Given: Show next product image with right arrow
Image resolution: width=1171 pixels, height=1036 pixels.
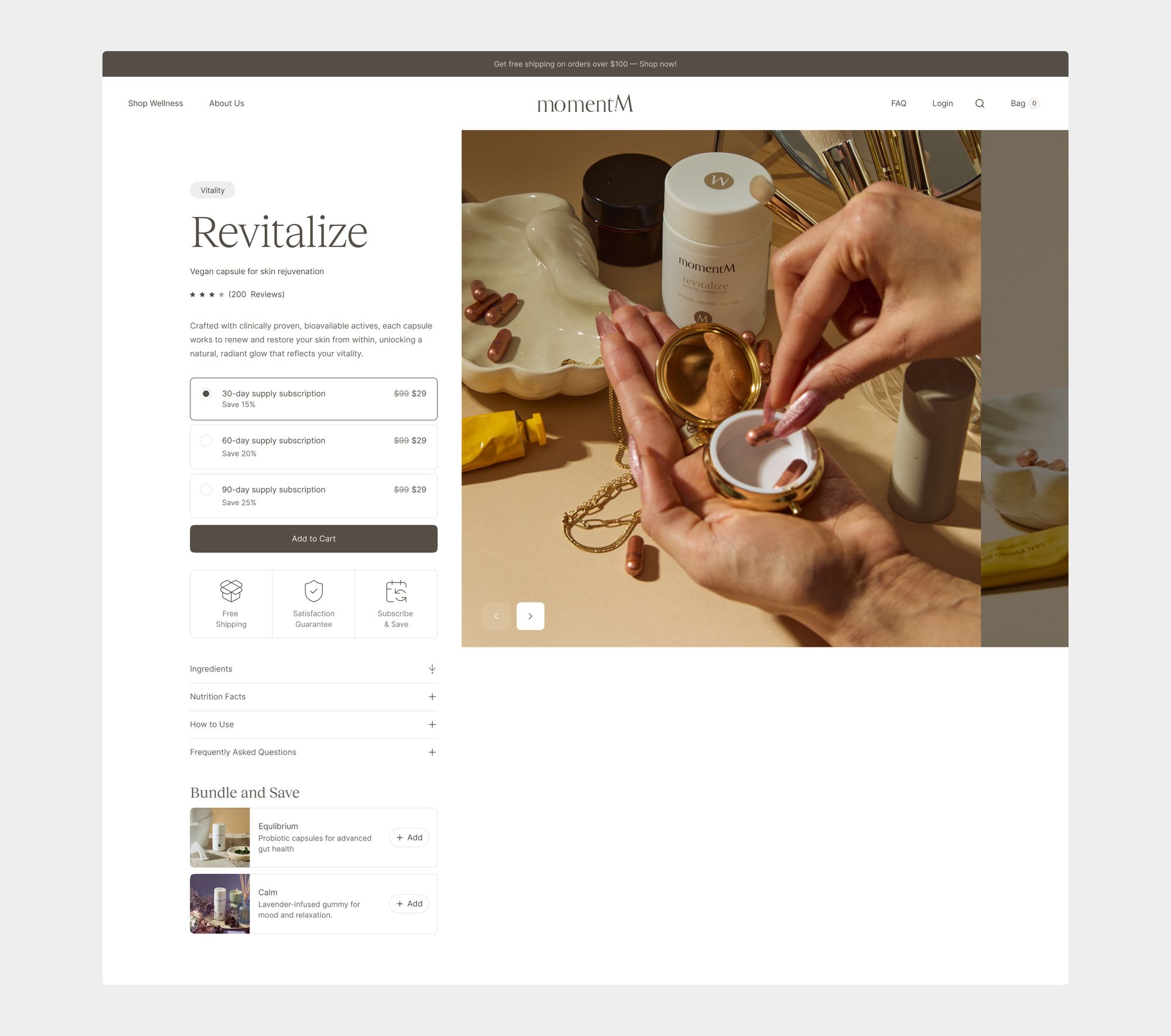Looking at the screenshot, I should [530, 616].
